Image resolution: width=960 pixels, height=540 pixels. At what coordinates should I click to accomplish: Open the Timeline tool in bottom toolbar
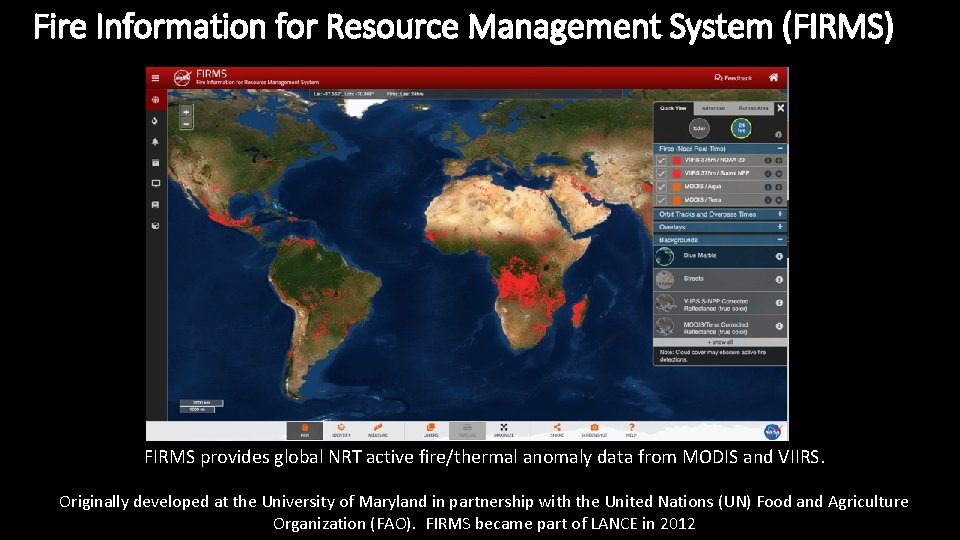(467, 430)
